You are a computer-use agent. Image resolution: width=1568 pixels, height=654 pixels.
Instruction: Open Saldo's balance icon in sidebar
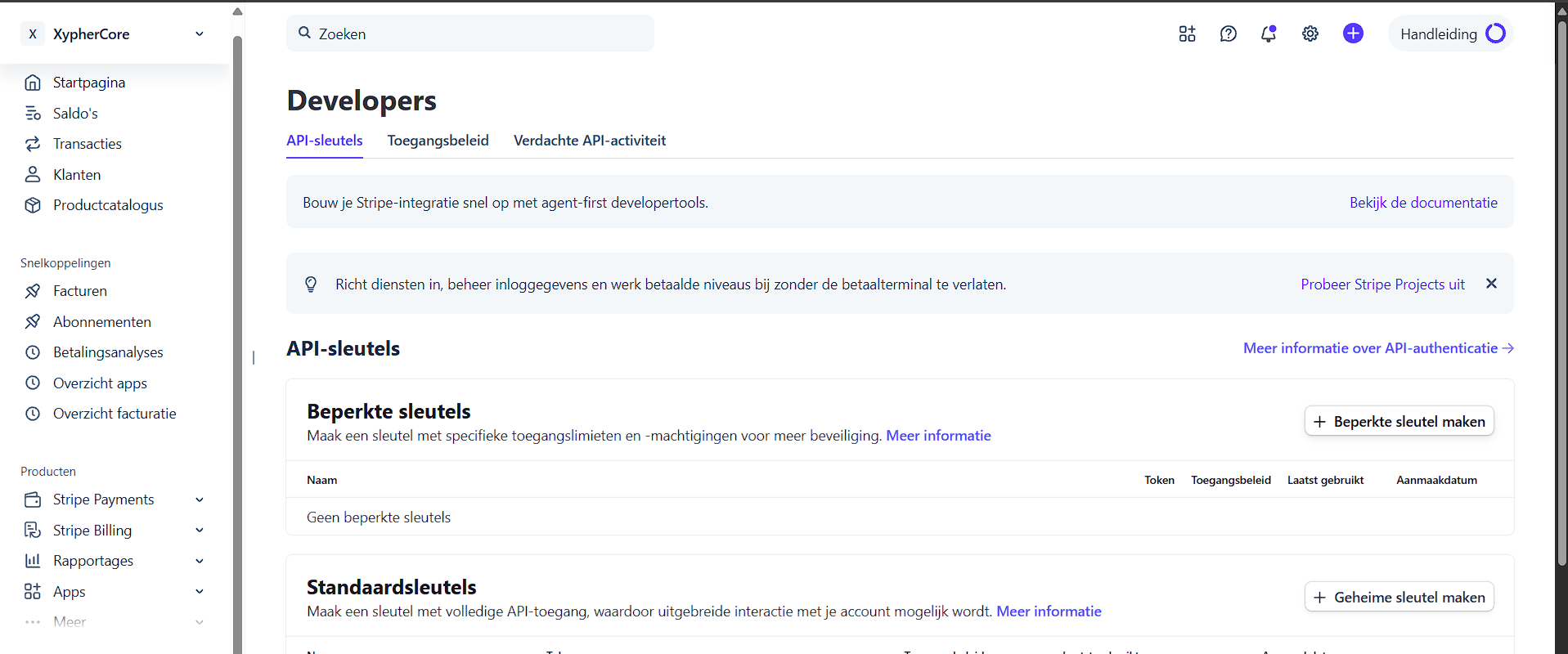pos(33,113)
